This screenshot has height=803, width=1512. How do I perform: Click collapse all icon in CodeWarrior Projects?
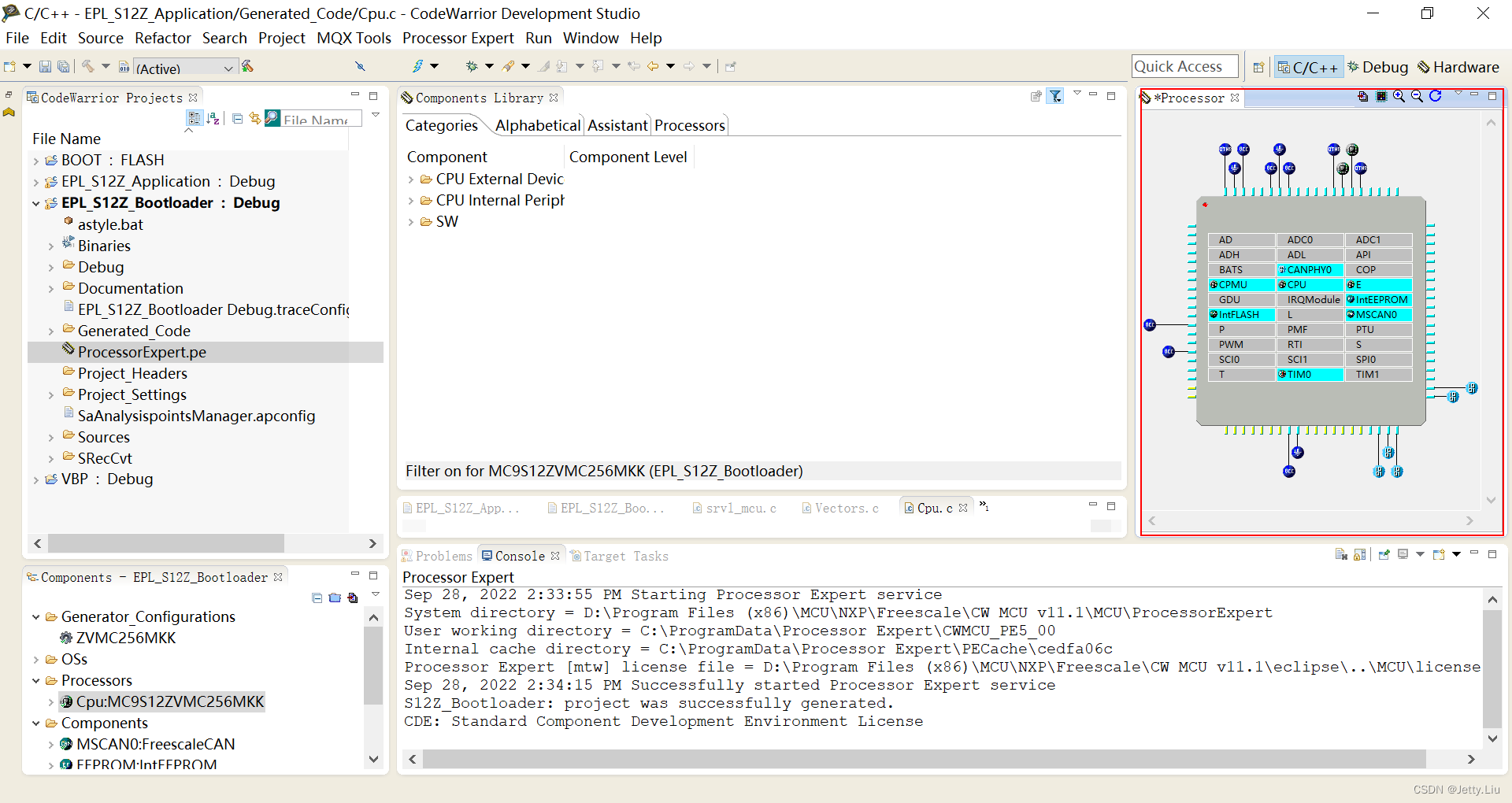[237, 118]
